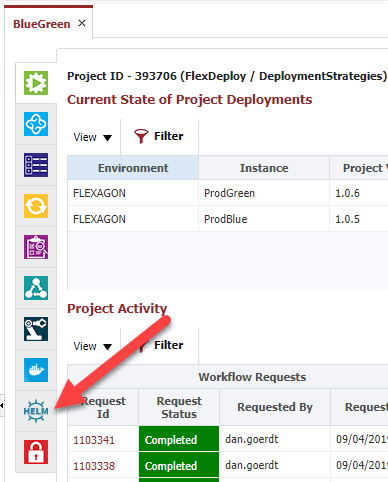Click the red padlock security sidebar icon

tap(36, 452)
